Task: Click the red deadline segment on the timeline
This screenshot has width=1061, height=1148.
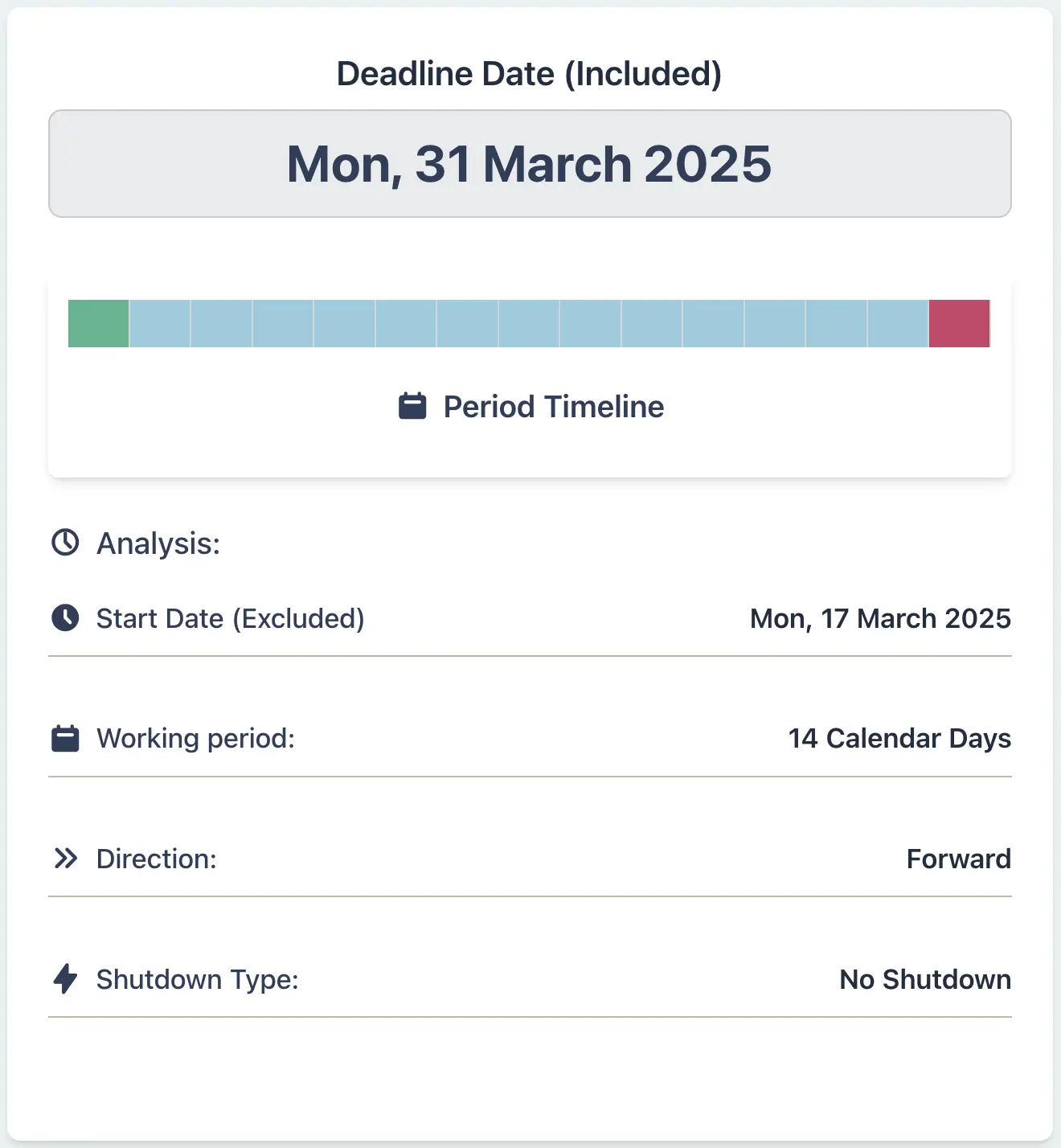Action: coord(959,322)
